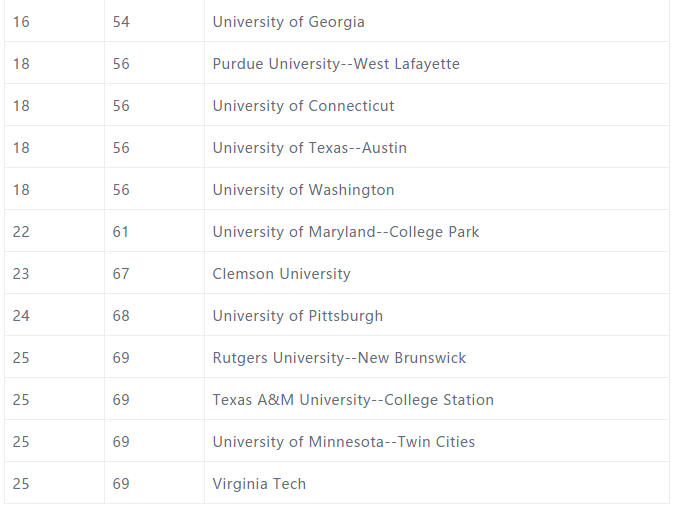The image size is (674, 509).
Task: Click Clemson University name cell
Action: [x=437, y=273]
